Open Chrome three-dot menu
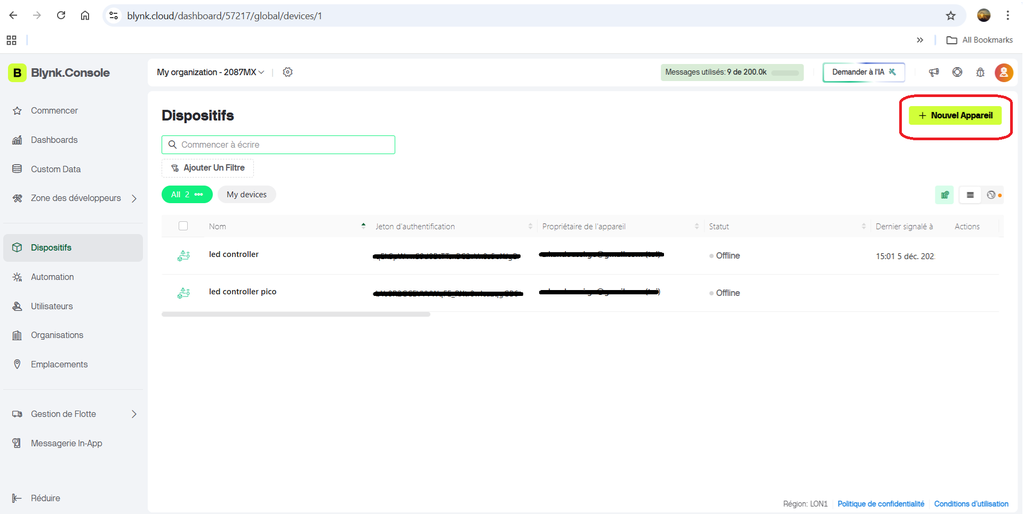The image size is (1024, 514). (x=1008, y=16)
